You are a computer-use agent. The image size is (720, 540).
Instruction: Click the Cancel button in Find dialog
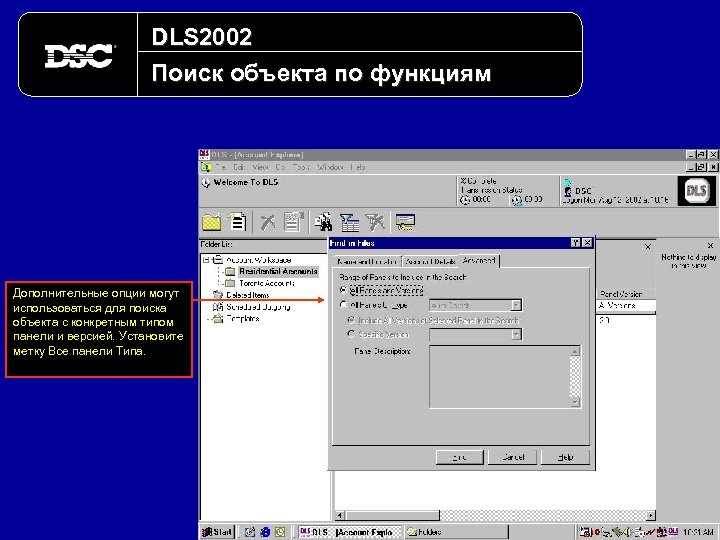pos(513,457)
